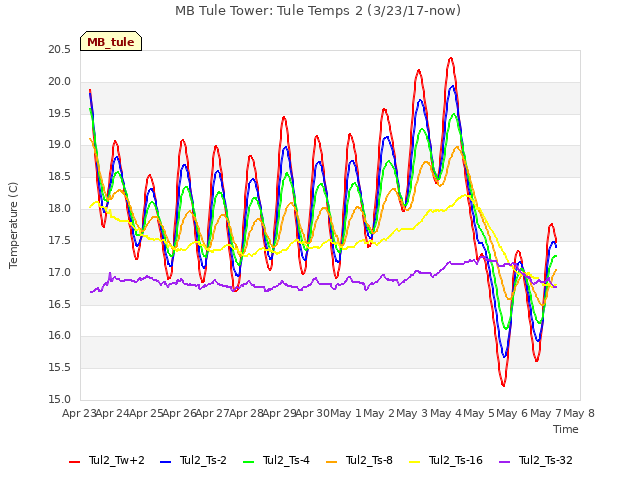Viewport: 640px width, 480px height.
Task: Click the 15.5 y-axis tick label
Action: tap(60, 367)
